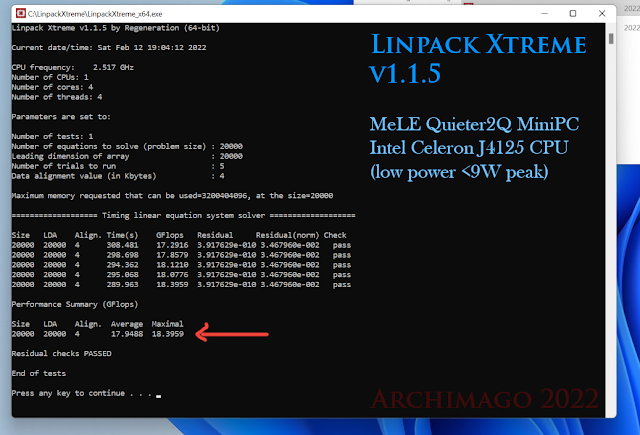
Task: Click the 'Number of tests: 1' line
Action: (52, 136)
